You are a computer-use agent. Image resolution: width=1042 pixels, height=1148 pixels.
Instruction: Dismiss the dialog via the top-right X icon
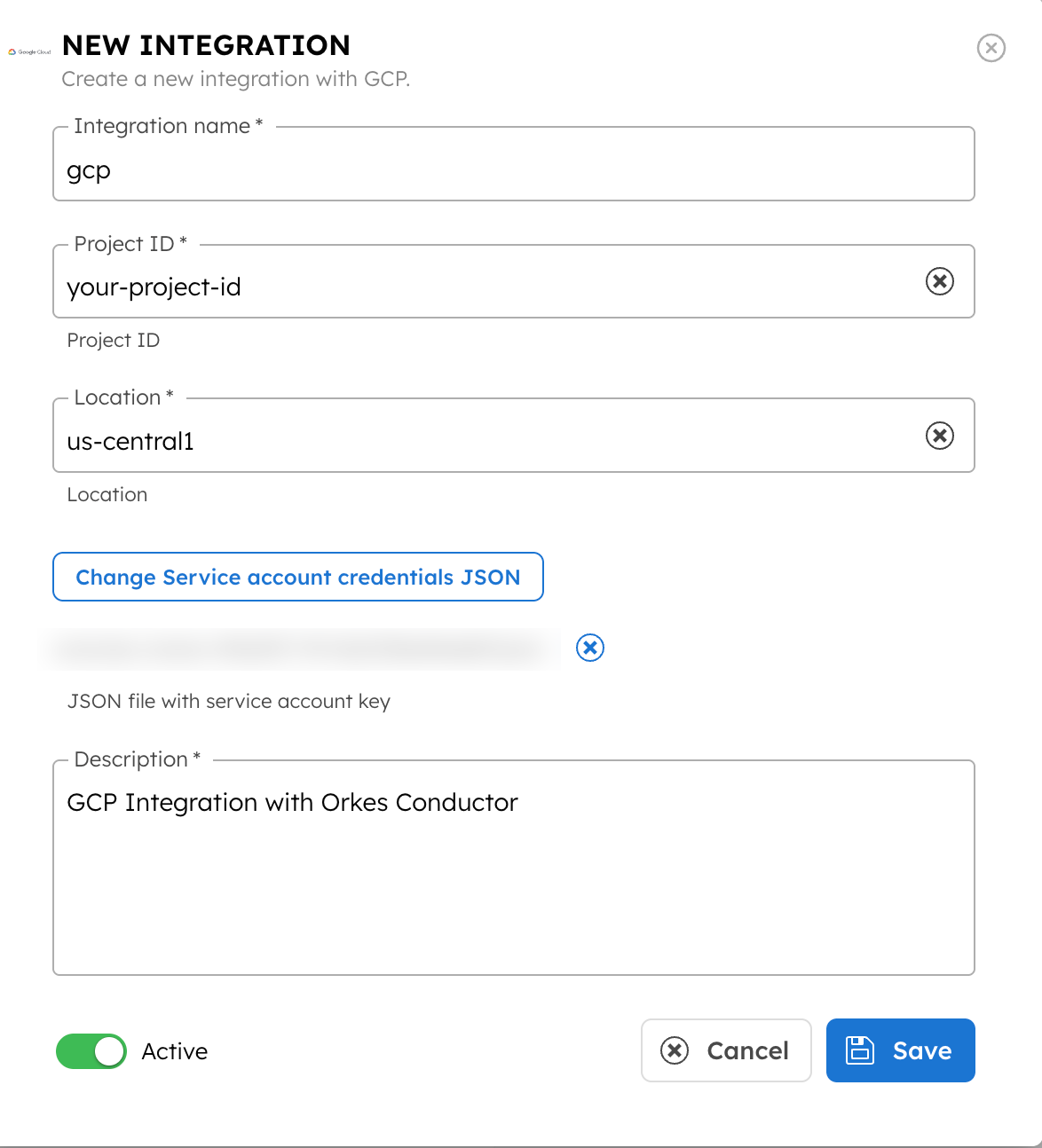pyautogui.click(x=991, y=49)
